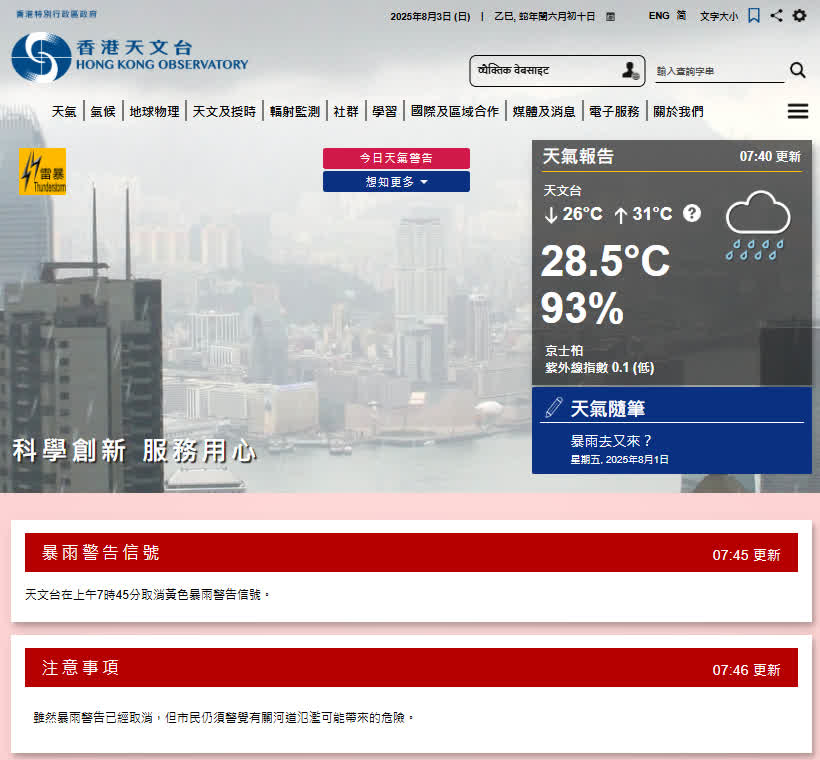Switch language to ENG
The image size is (820, 760).
point(659,16)
